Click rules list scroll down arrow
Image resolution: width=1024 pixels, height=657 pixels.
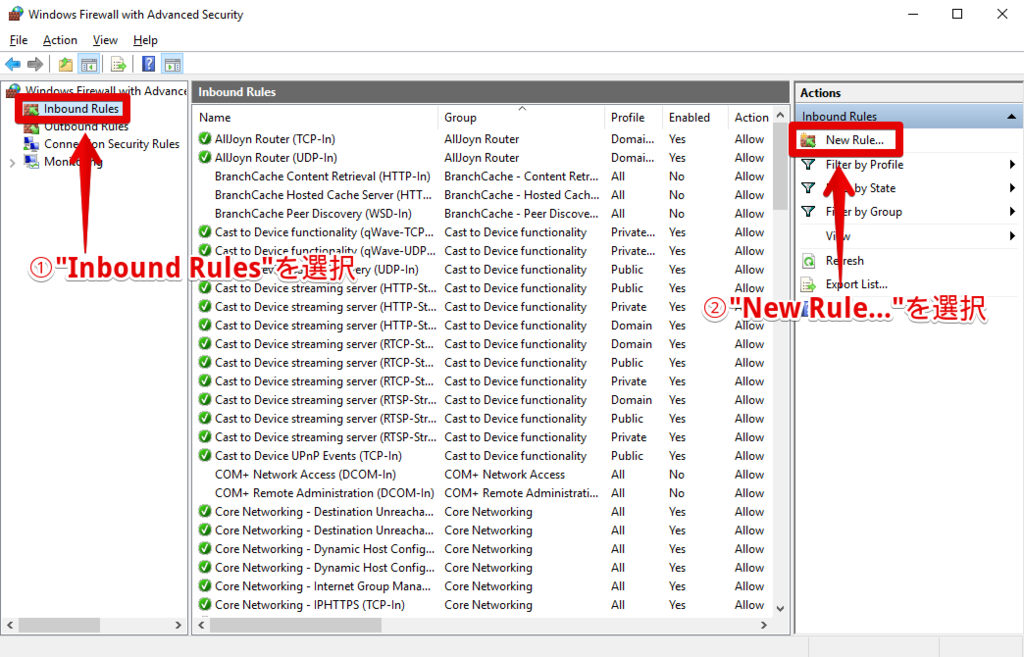coord(780,608)
